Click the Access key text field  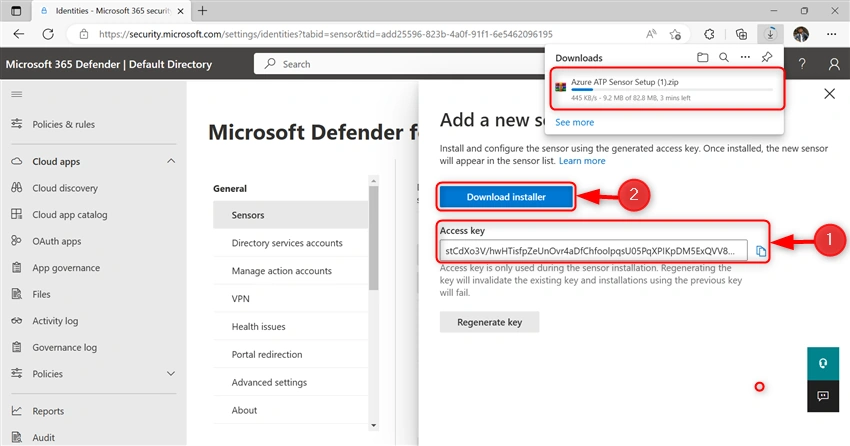(593, 251)
